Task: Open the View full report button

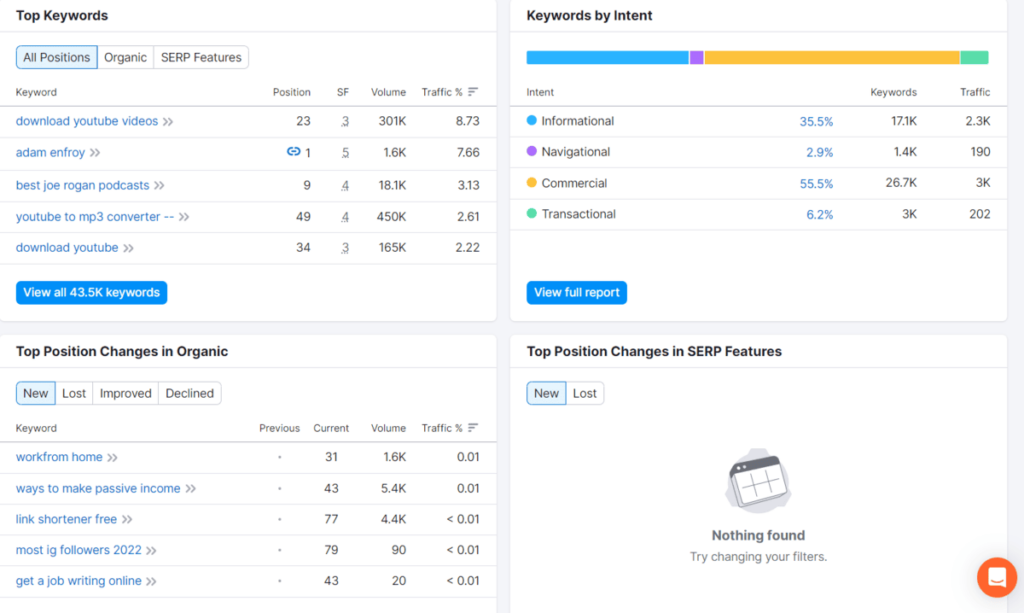Action: click(577, 292)
